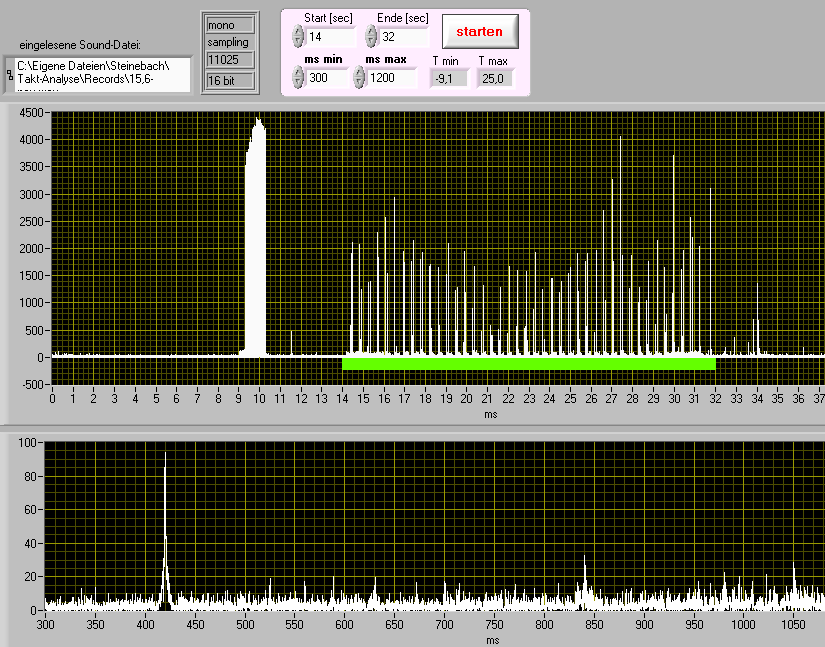
Task: Click the T min indicator showing -9,1
Action: tap(449, 78)
